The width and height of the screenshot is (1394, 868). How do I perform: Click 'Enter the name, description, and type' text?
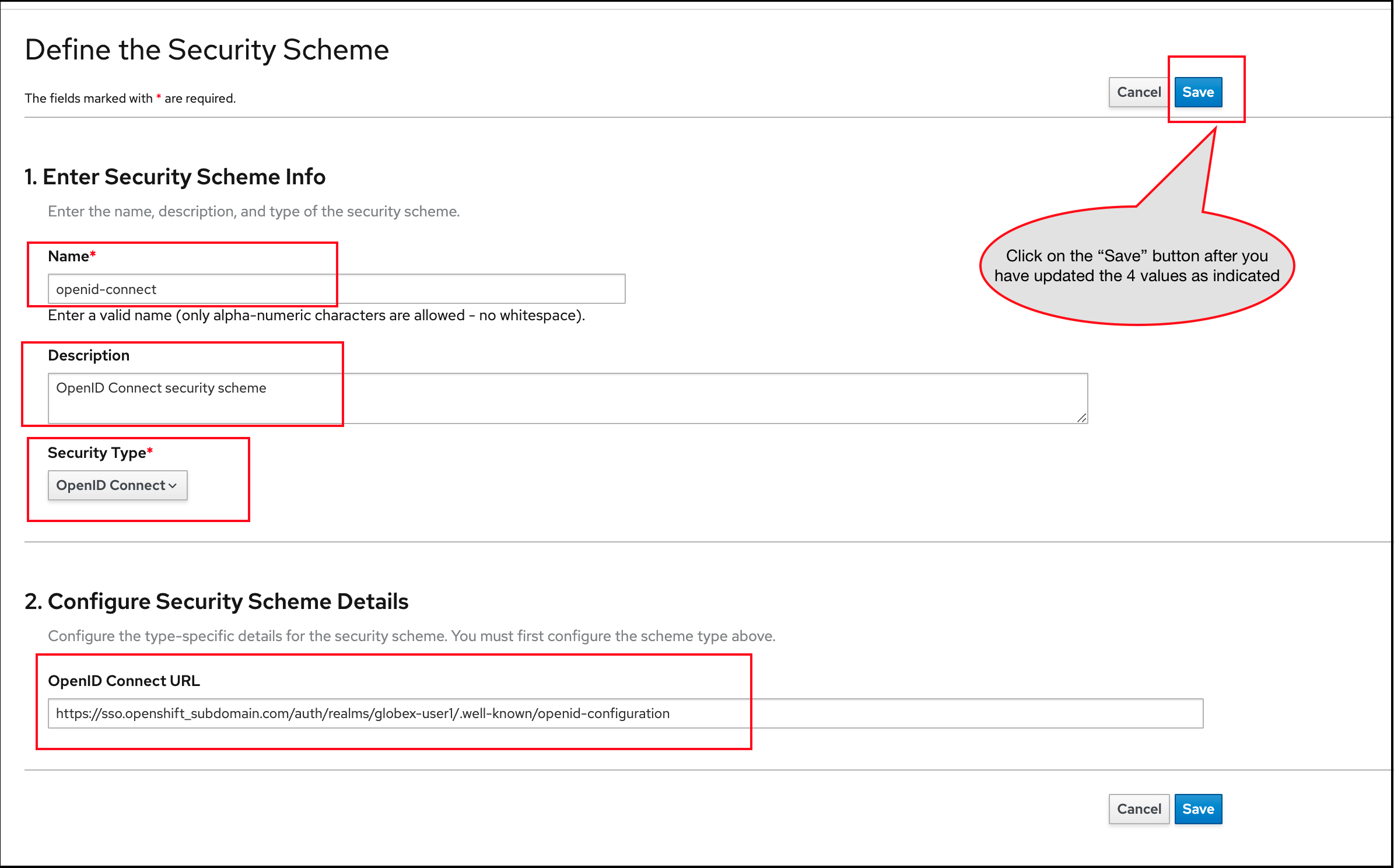coord(254,211)
